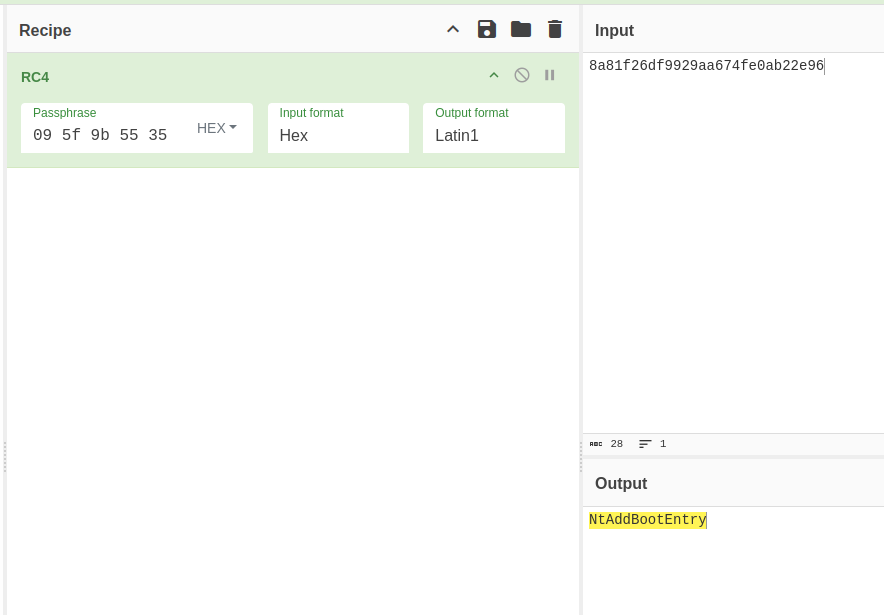Click the Input panel heading
Viewport: 884px width, 615px height.
coord(615,30)
